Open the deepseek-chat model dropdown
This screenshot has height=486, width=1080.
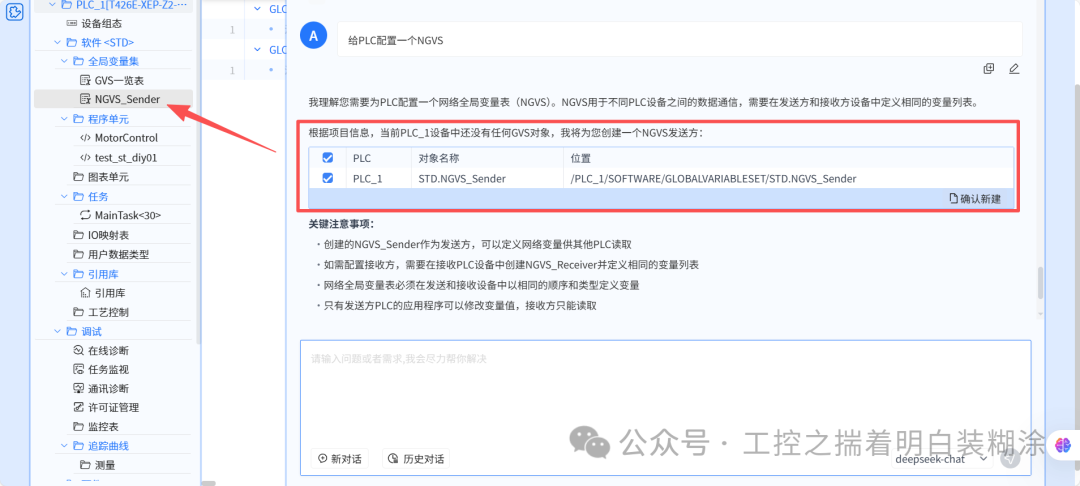point(942,458)
